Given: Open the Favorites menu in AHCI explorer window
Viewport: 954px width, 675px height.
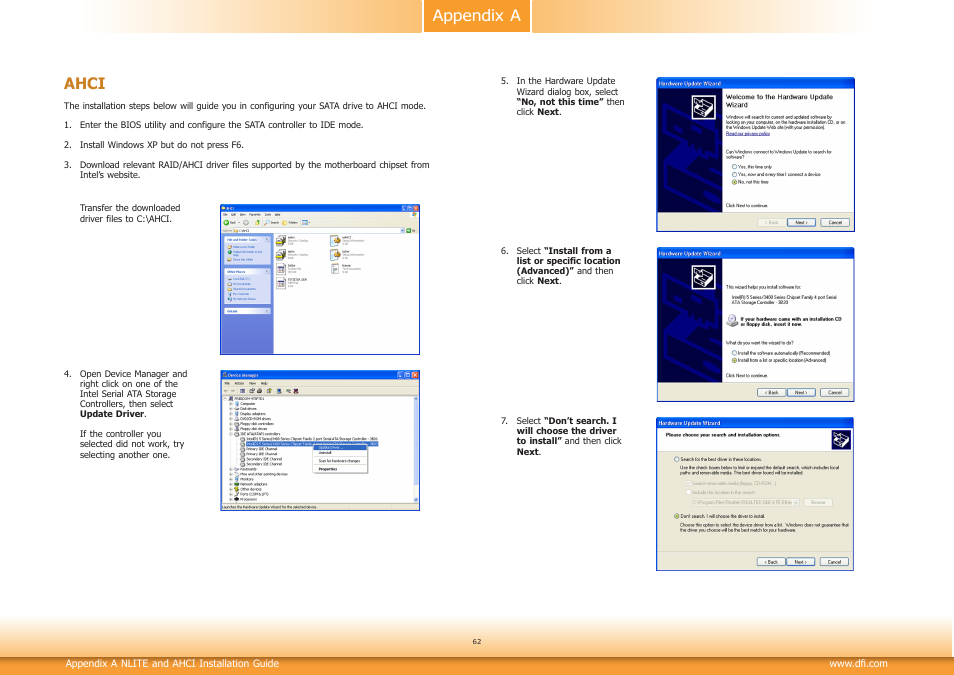Looking at the screenshot, I should [x=255, y=214].
